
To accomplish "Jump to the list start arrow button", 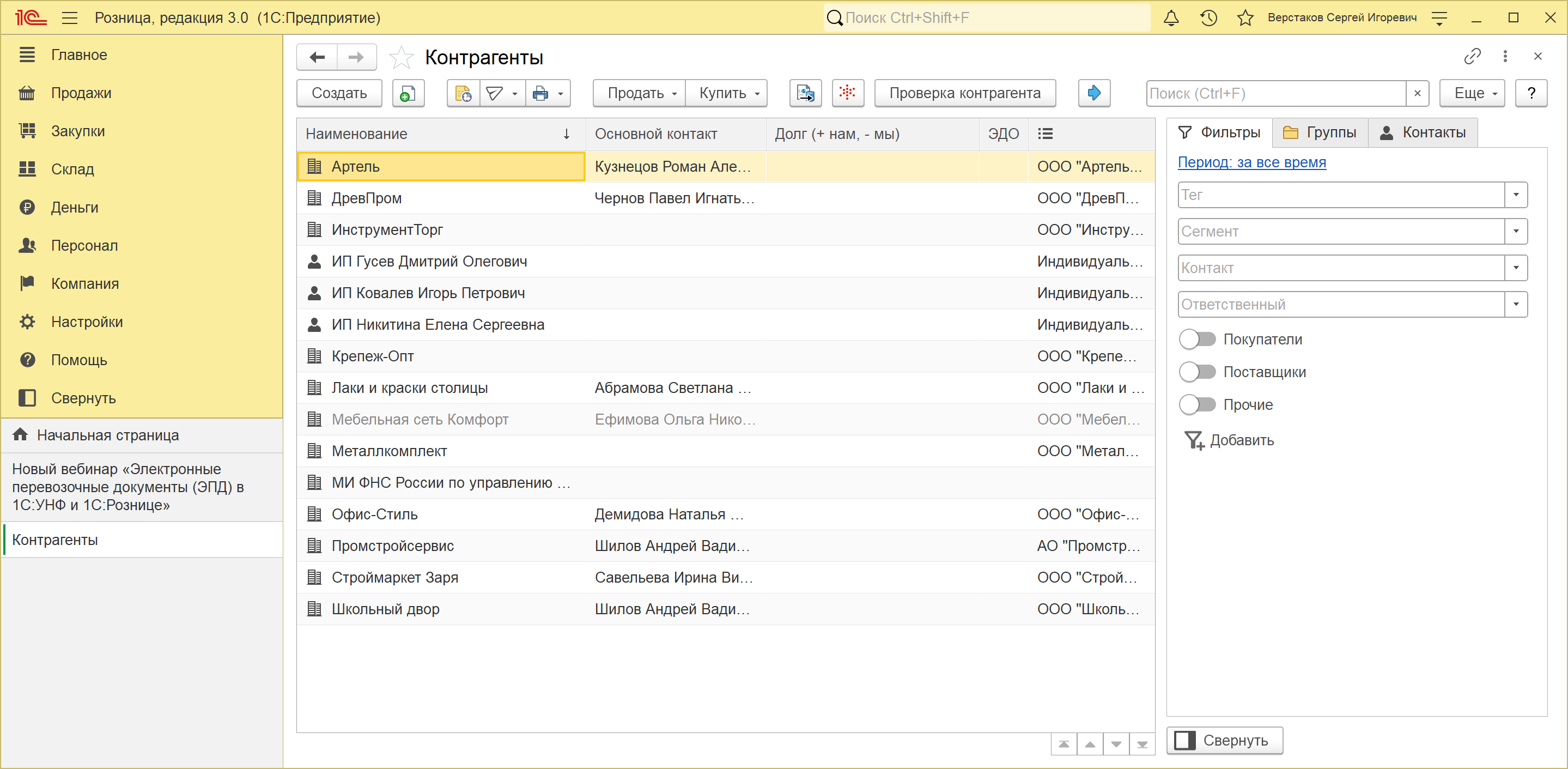I will tap(1063, 744).
